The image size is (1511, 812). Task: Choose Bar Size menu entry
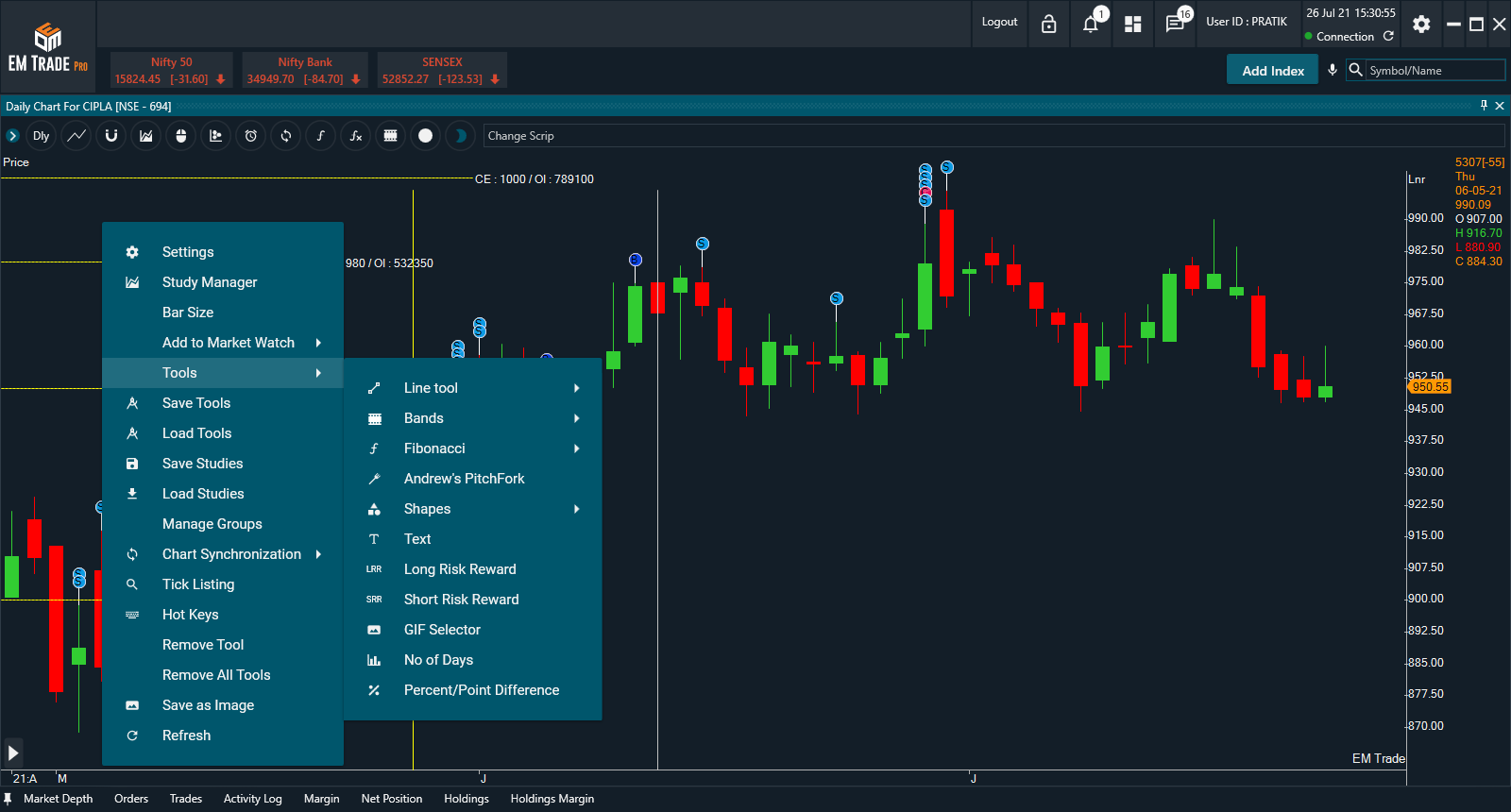[x=223, y=313]
